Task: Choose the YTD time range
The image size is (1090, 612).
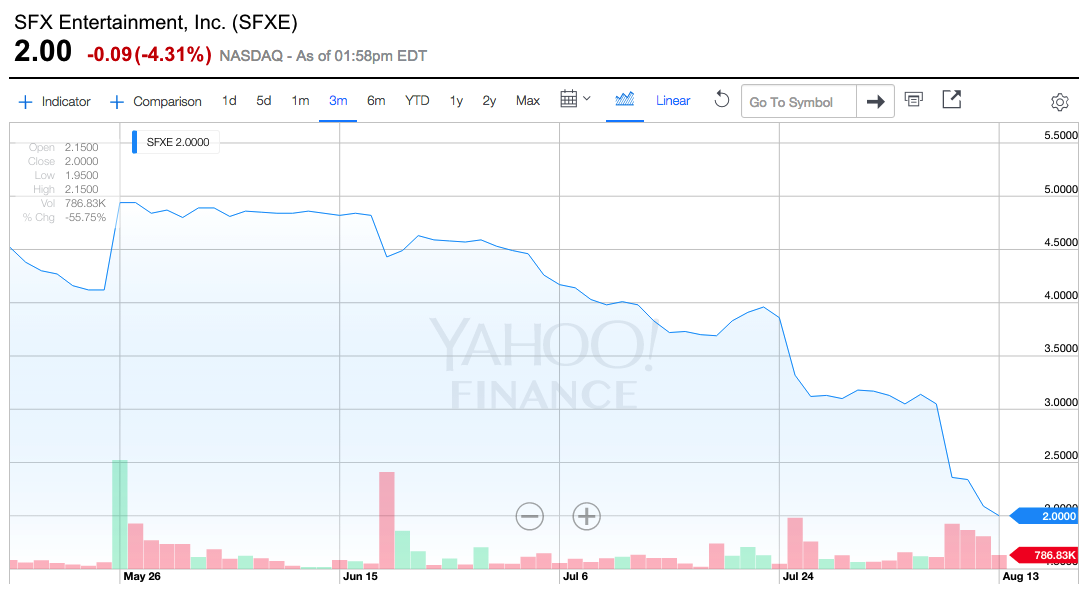Action: [x=417, y=101]
